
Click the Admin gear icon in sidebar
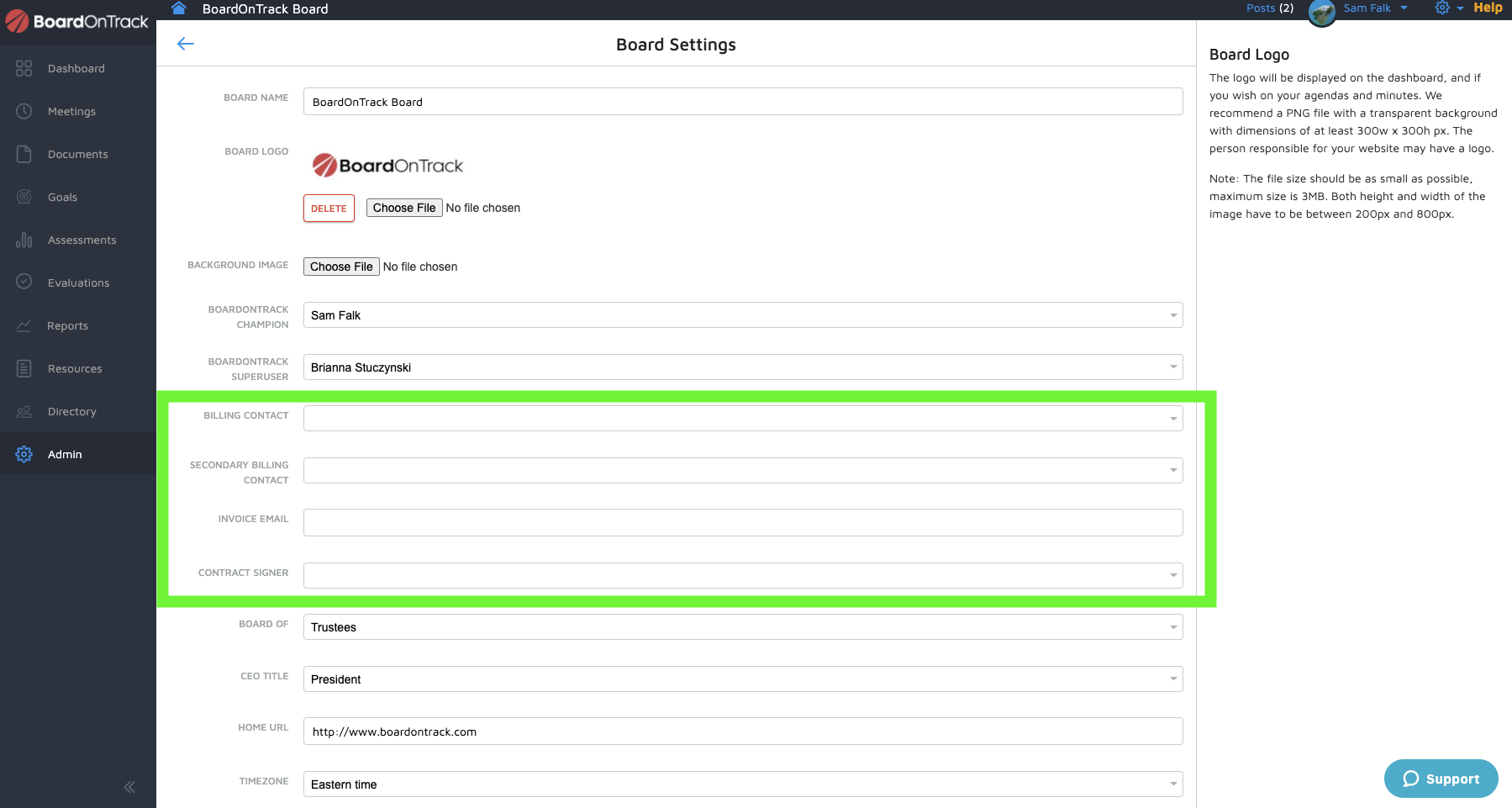[x=24, y=454]
